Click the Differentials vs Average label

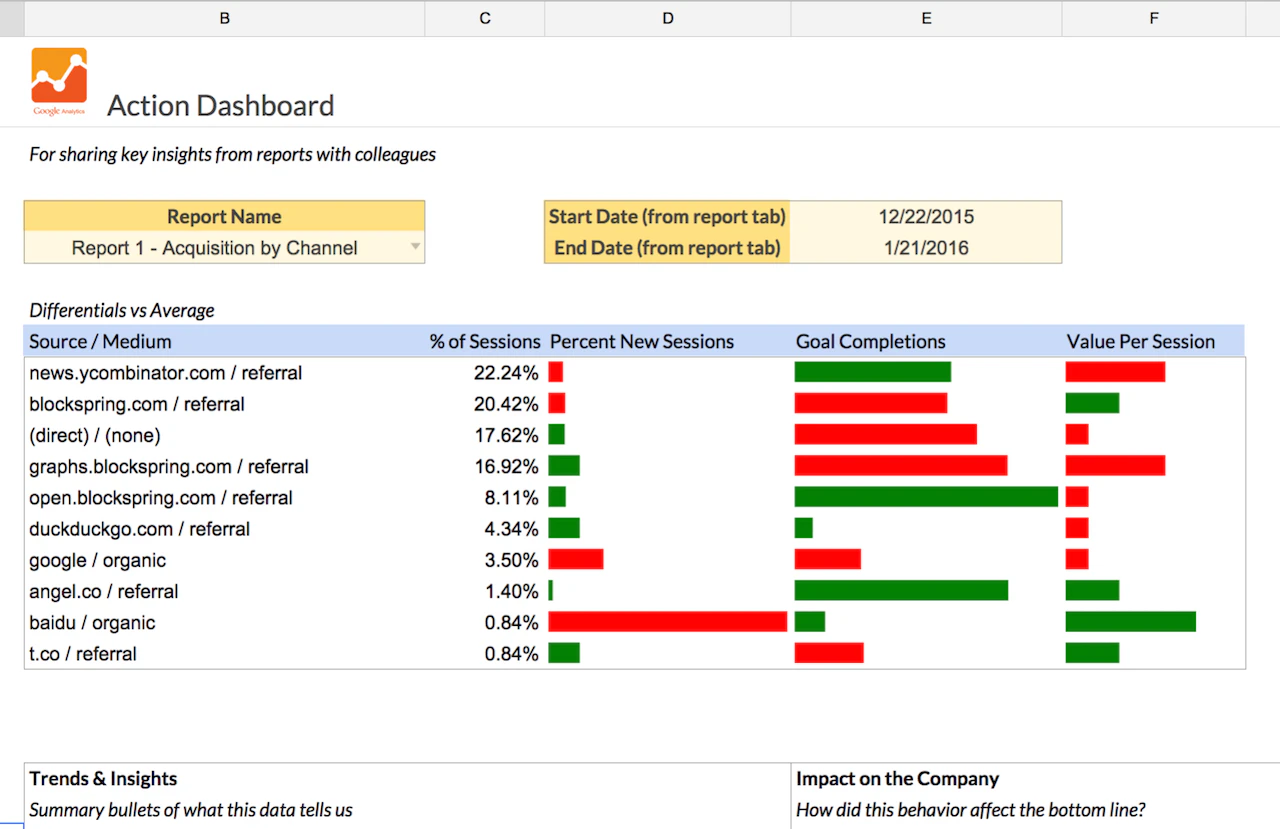pos(122,310)
